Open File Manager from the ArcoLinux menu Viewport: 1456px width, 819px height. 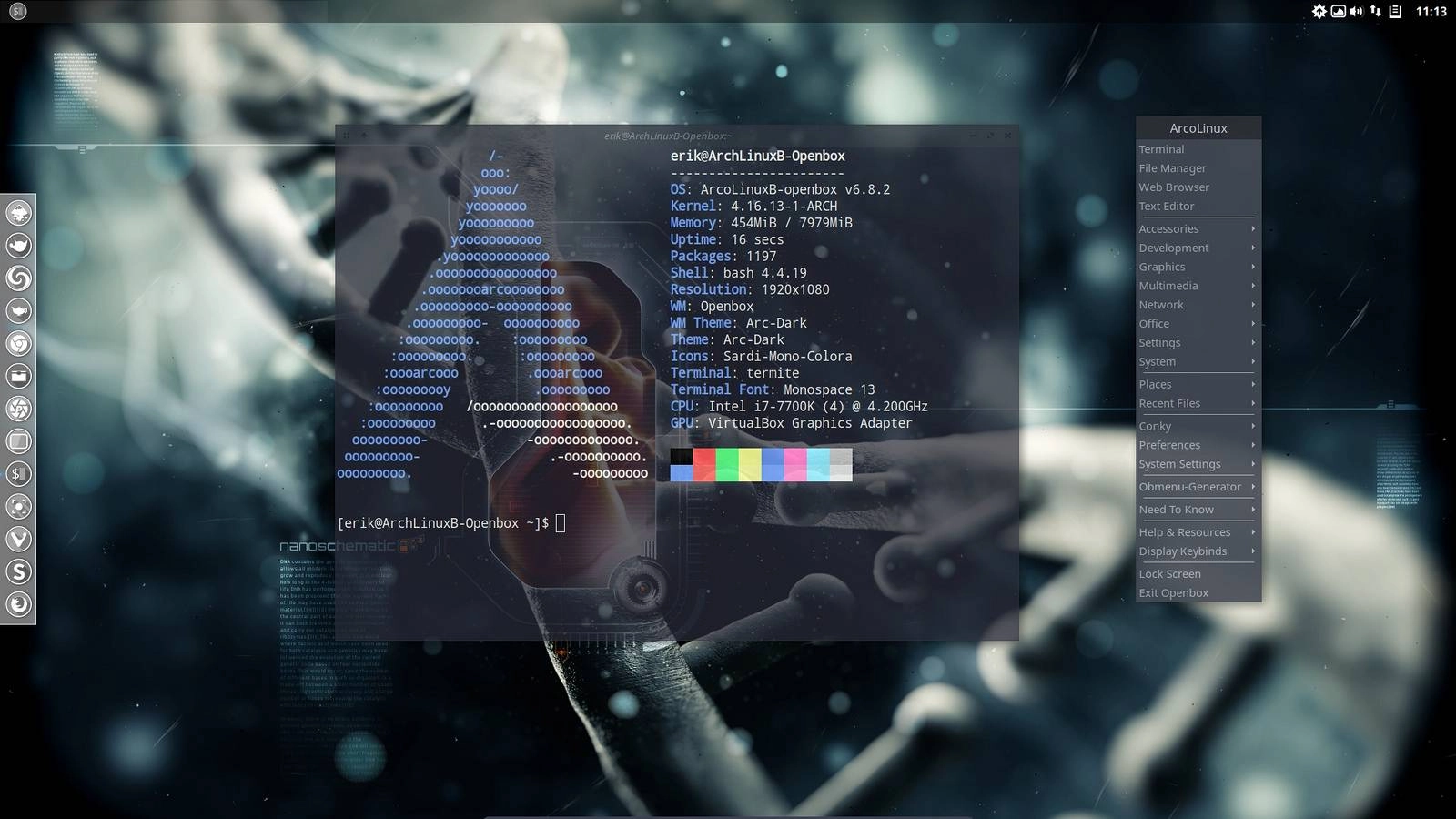tap(1198, 168)
